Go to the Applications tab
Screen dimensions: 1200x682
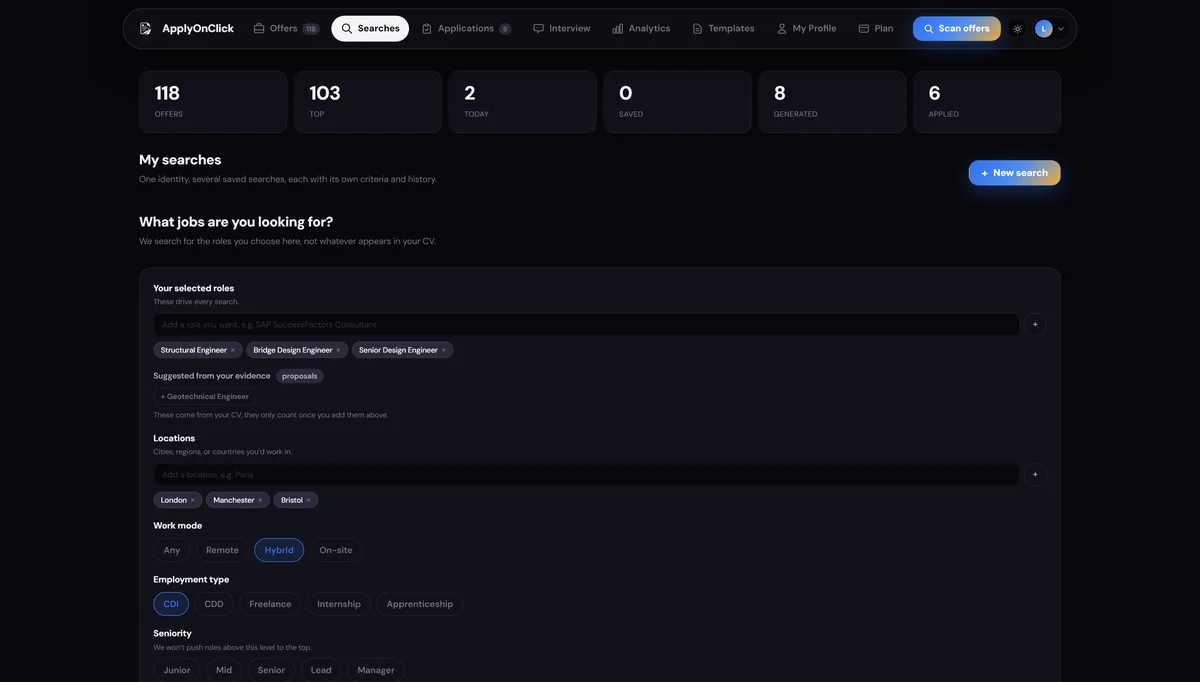[466, 29]
